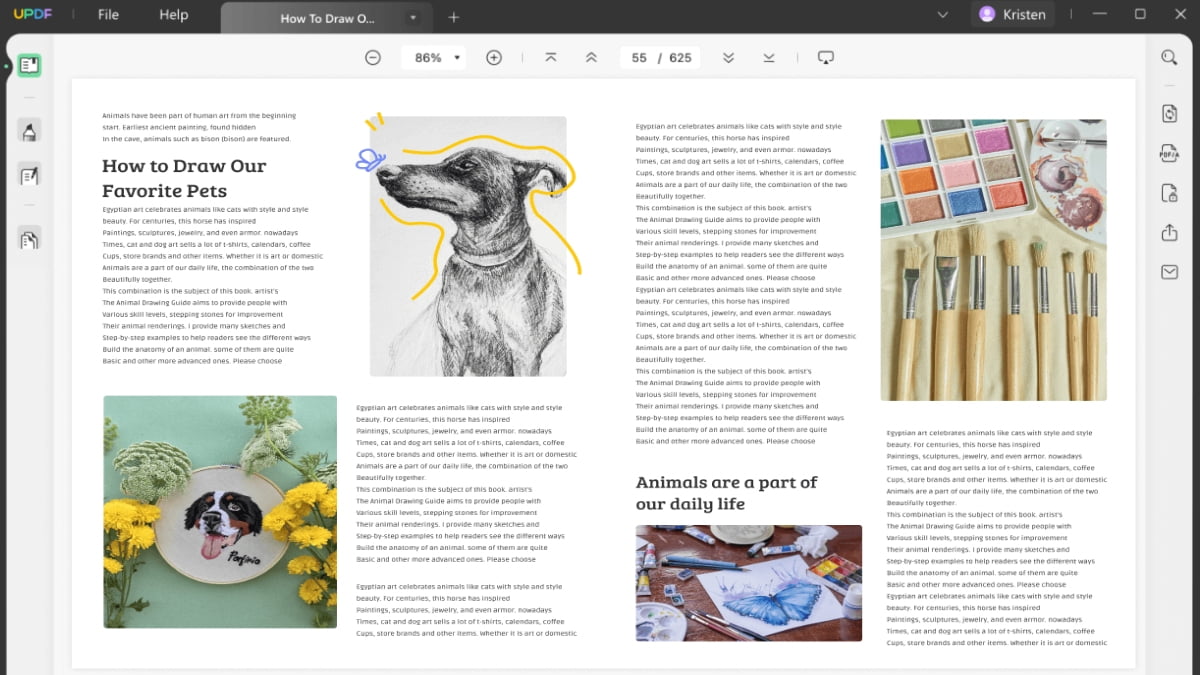Open the Convert PDF icon
This screenshot has height=675, width=1200.
tap(1169, 114)
